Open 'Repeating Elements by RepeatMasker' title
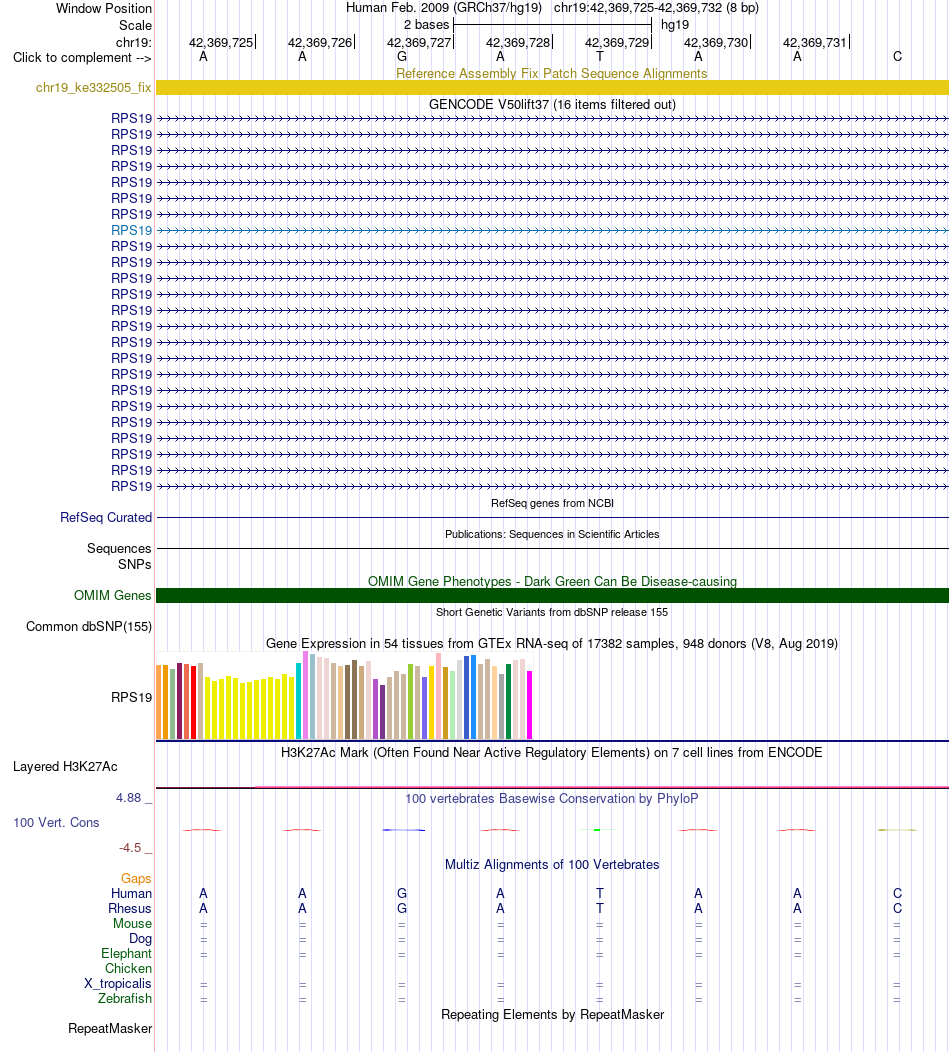 point(552,1014)
